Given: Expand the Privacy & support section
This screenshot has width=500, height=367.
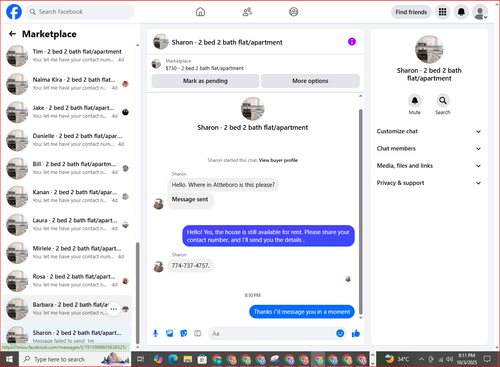Looking at the screenshot, I should 429,183.
